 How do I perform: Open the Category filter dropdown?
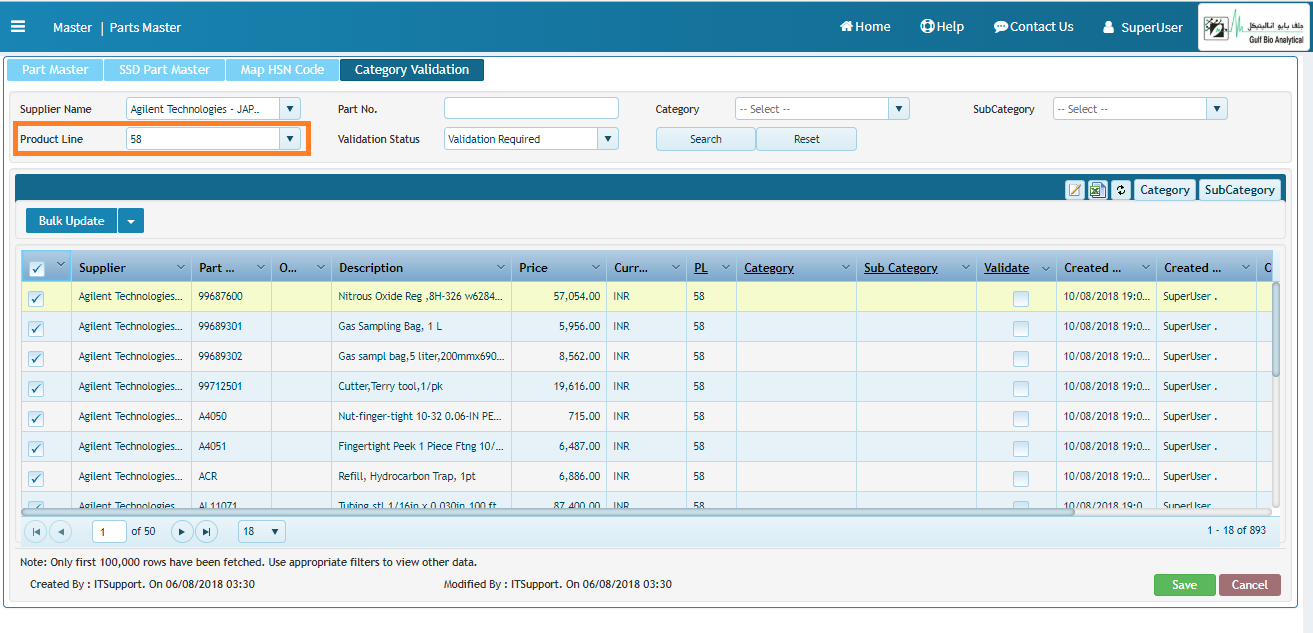click(x=898, y=109)
